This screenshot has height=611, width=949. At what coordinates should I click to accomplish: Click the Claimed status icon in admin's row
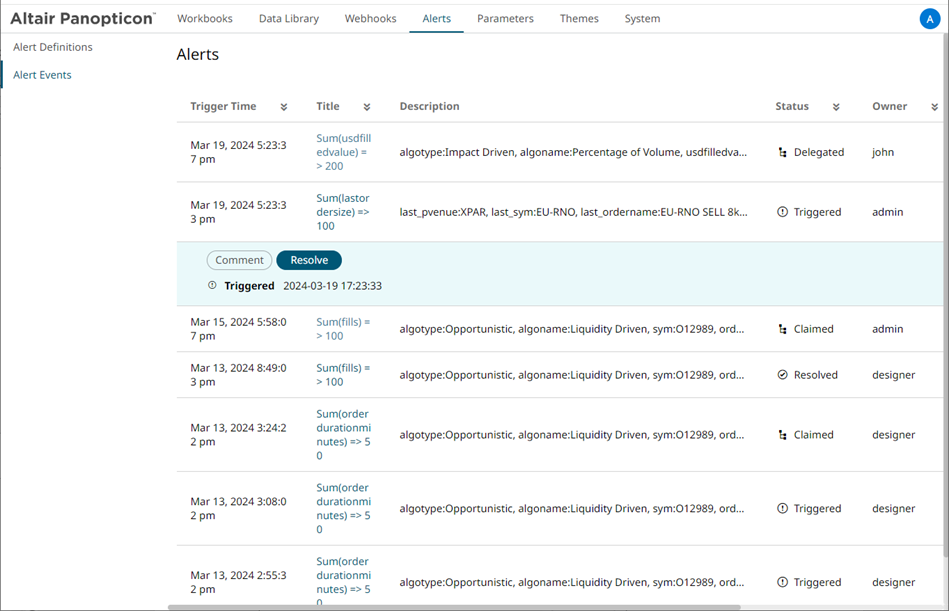(x=782, y=329)
